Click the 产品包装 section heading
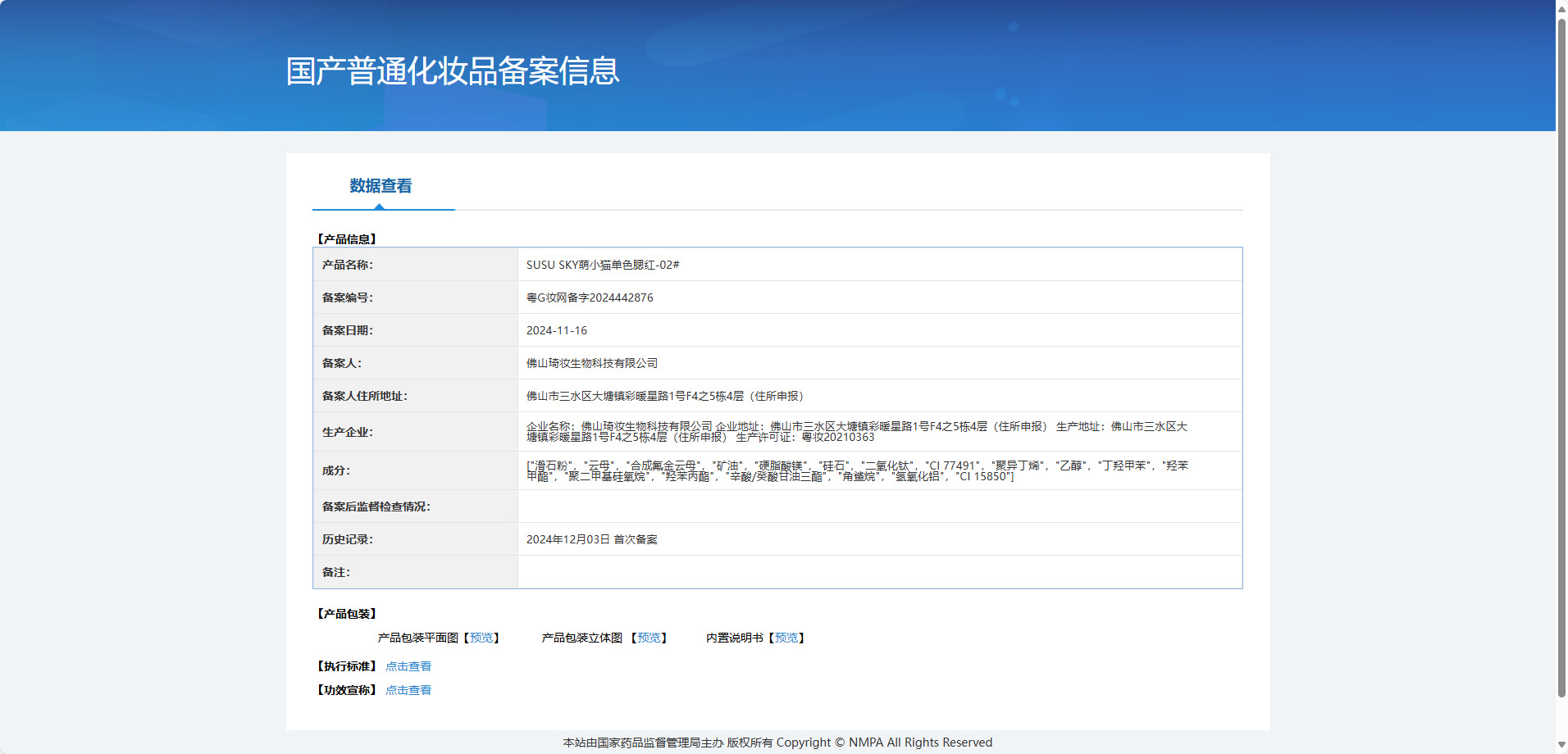 pos(346,614)
